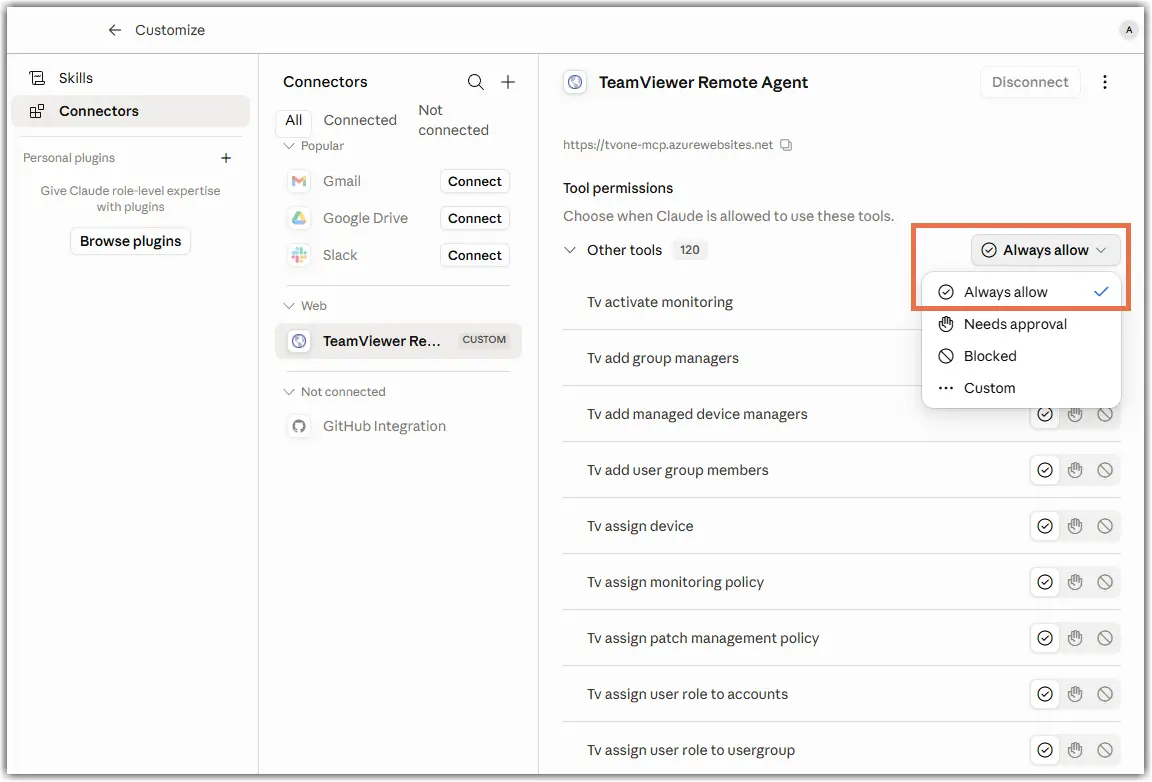This screenshot has height=782, width=1152.
Task: Switch to the Connected tab
Action: click(360, 121)
